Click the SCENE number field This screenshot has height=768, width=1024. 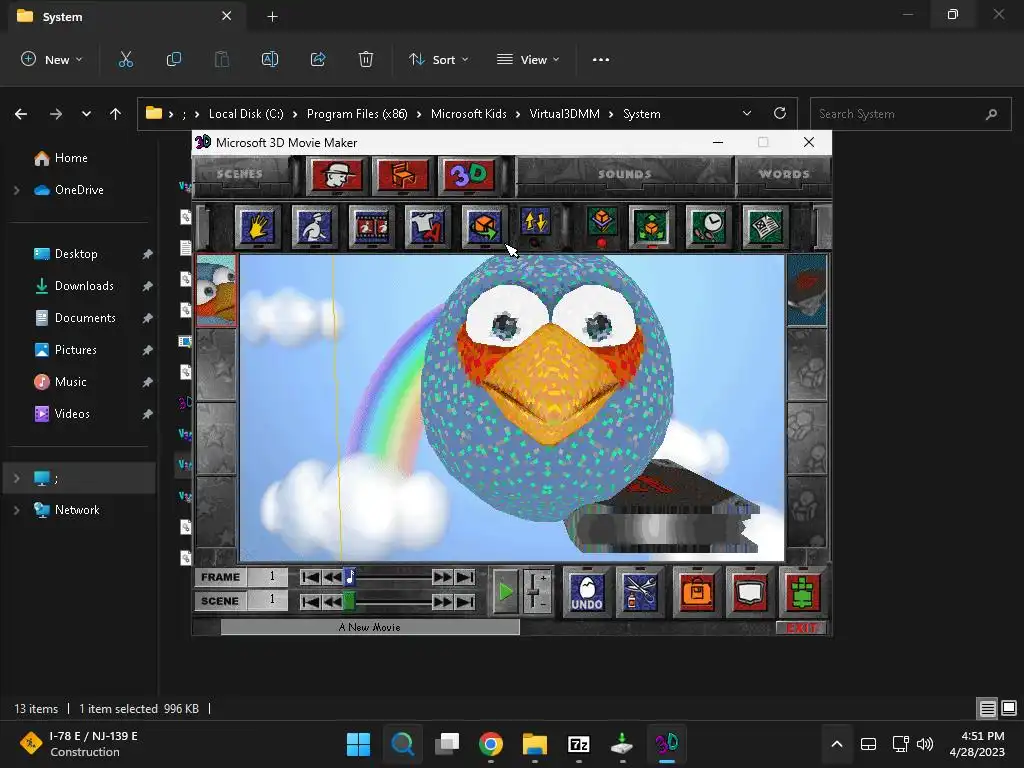(268, 600)
